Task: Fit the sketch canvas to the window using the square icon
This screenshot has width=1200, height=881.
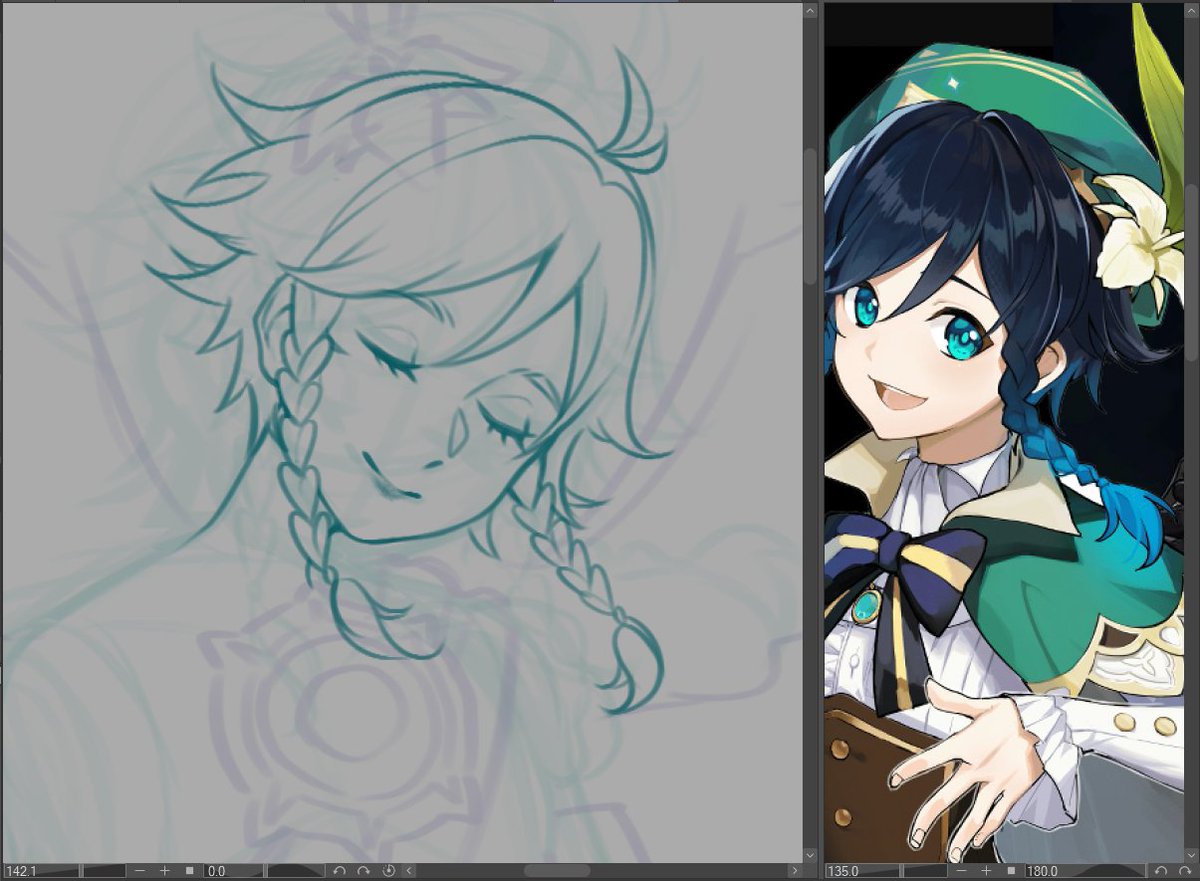Action: coord(190,871)
